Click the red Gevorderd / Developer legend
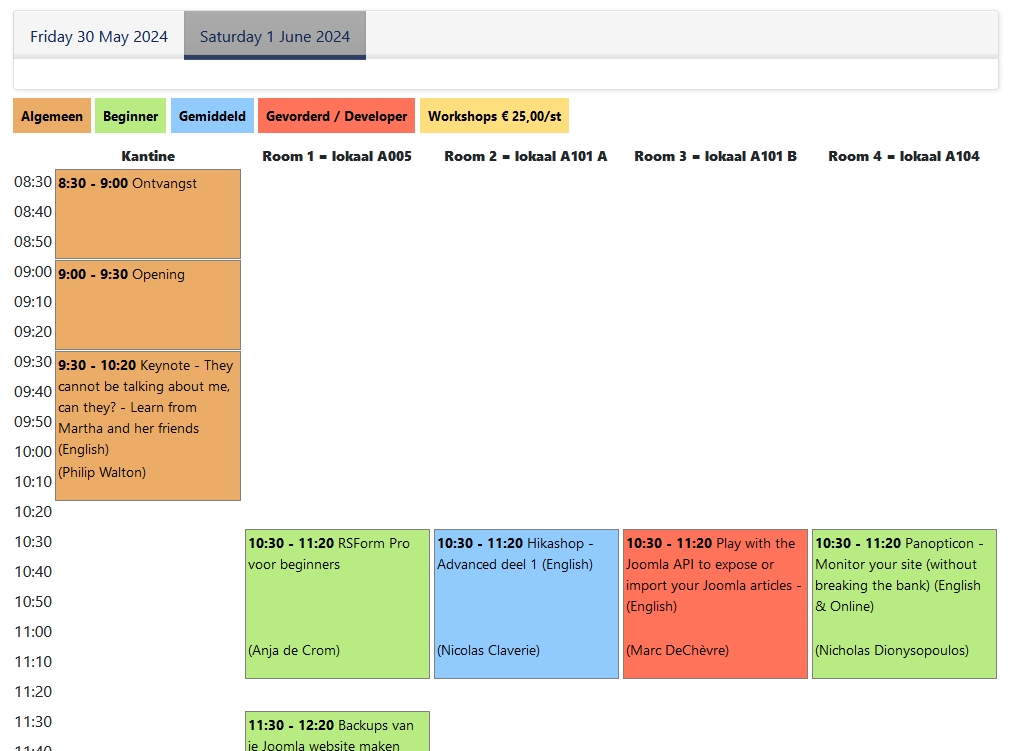The width and height of the screenshot is (1011, 751). [x=336, y=116]
